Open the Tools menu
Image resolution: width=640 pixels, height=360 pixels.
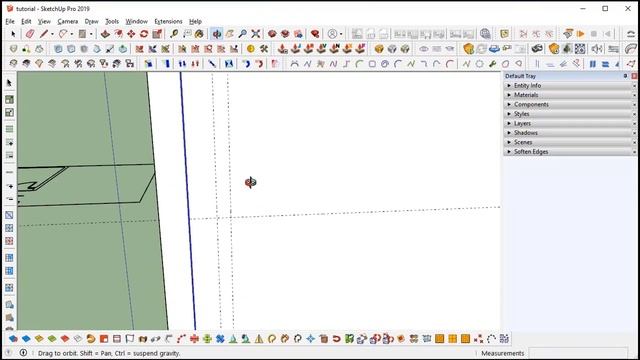click(x=112, y=21)
